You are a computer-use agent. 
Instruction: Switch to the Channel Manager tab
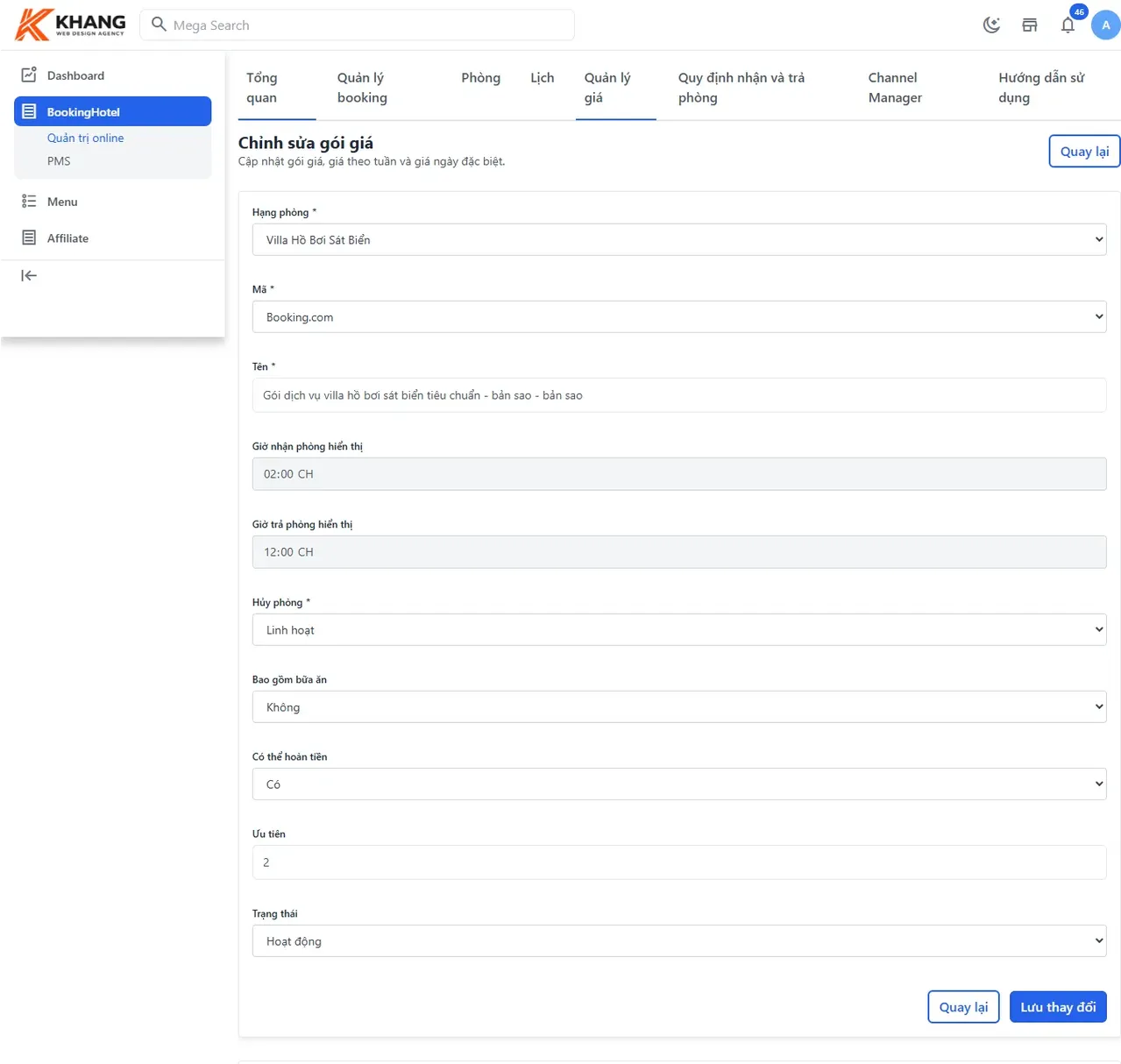[x=919, y=88]
